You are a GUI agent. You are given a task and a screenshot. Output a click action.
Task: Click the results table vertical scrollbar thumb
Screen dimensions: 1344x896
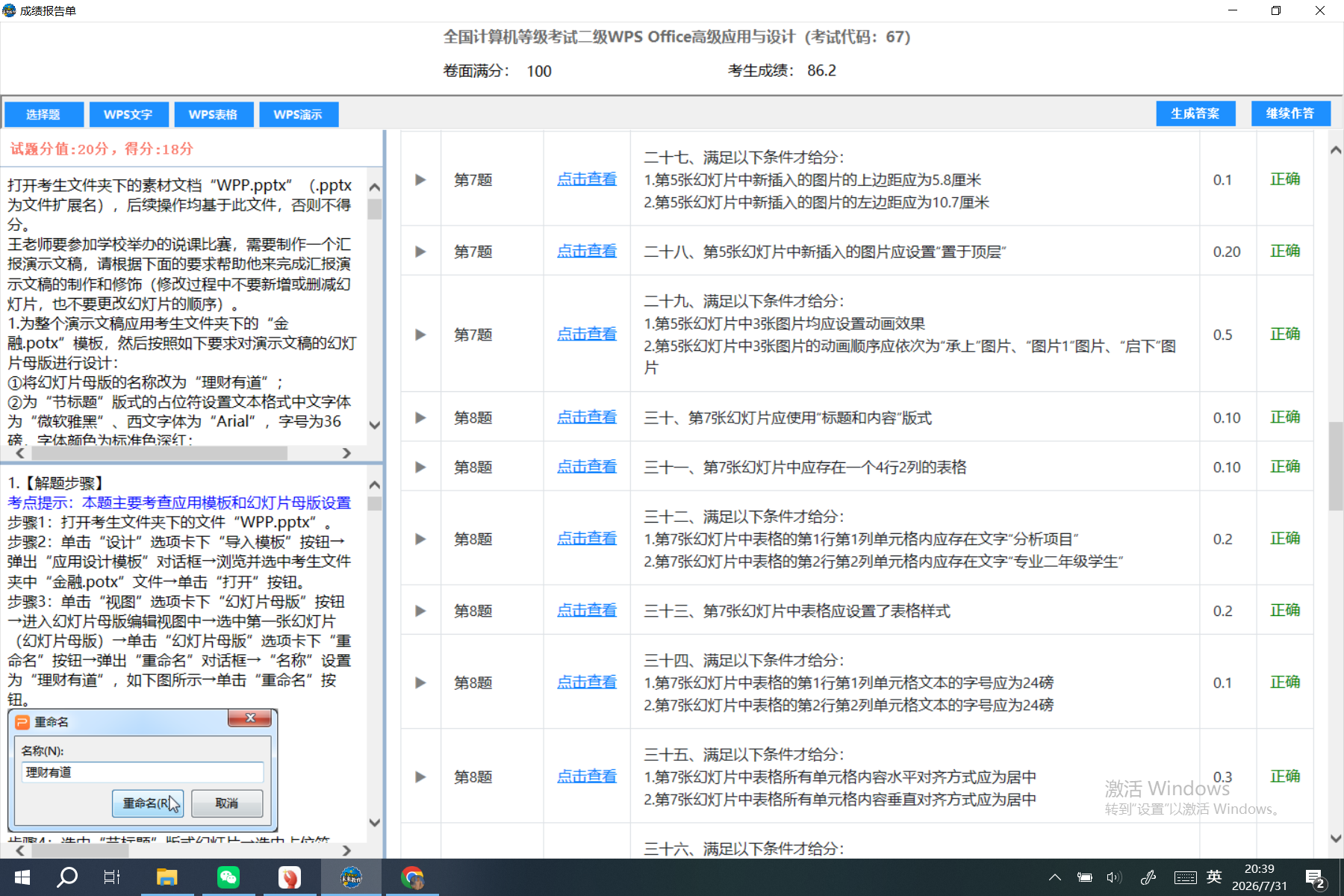tap(1336, 466)
